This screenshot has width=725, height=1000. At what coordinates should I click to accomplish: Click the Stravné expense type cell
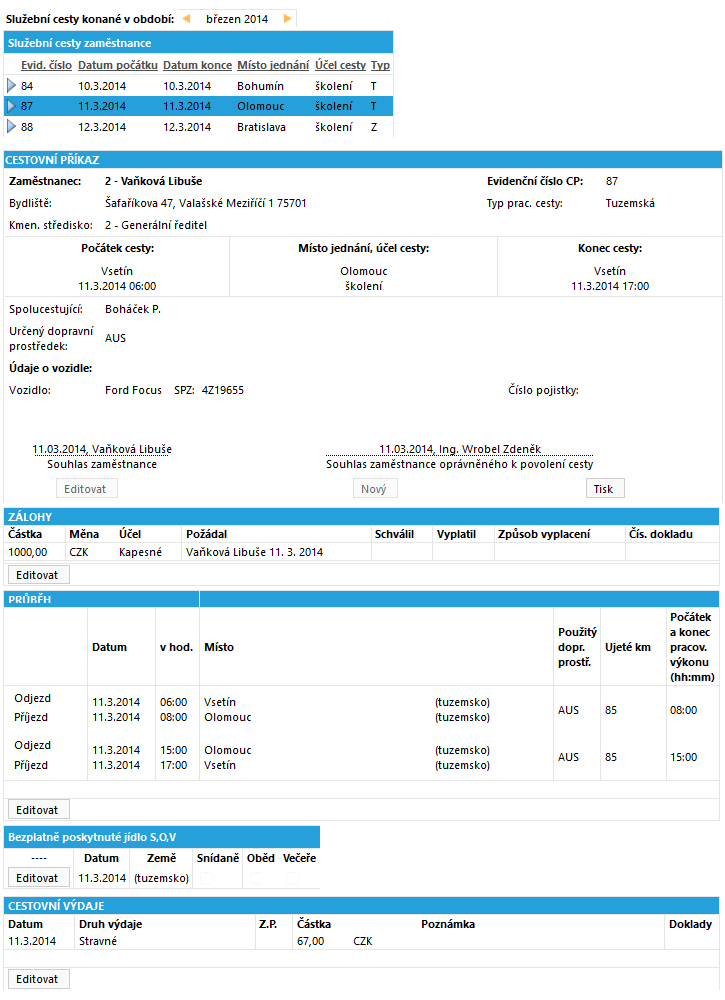(x=98, y=941)
